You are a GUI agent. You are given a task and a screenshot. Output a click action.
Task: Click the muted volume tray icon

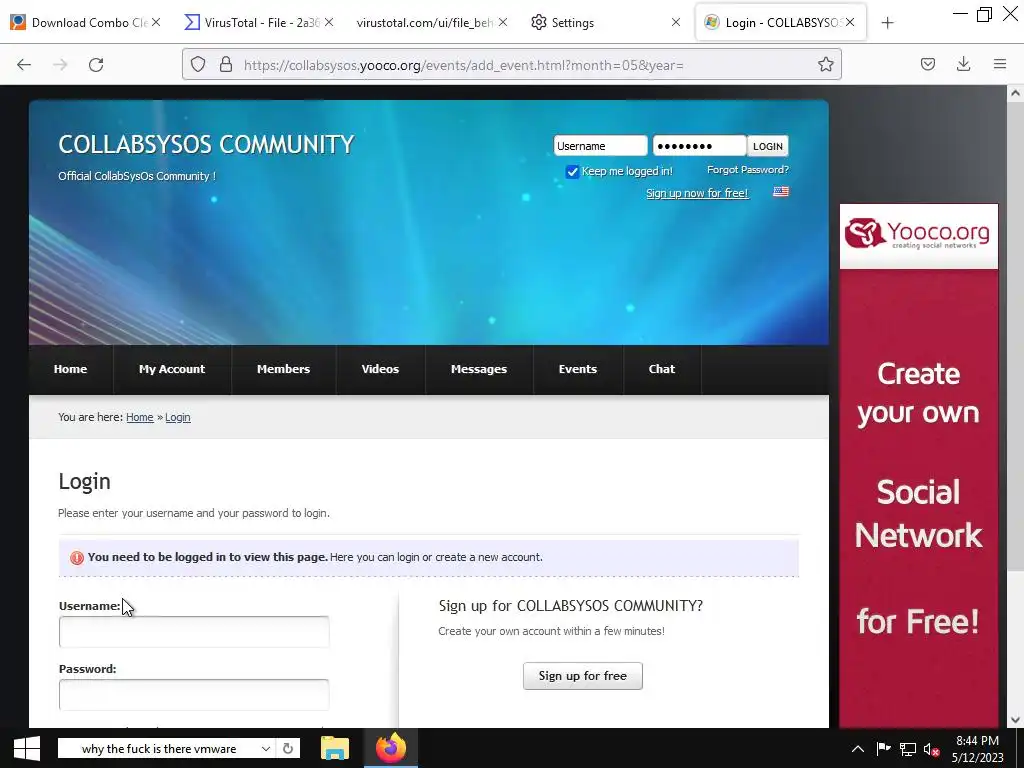(931, 749)
